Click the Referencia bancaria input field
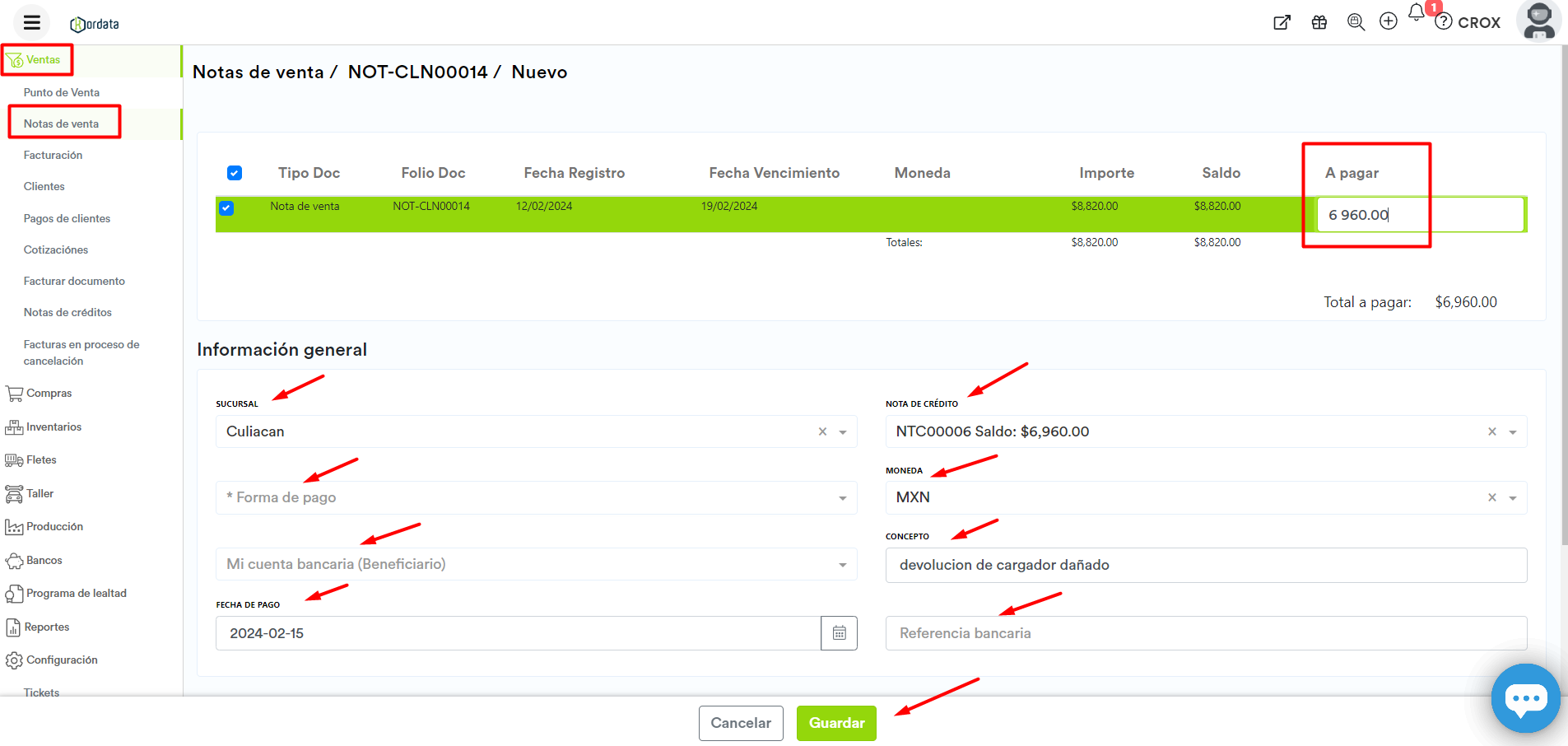The image size is (1568, 746). click(x=1206, y=633)
